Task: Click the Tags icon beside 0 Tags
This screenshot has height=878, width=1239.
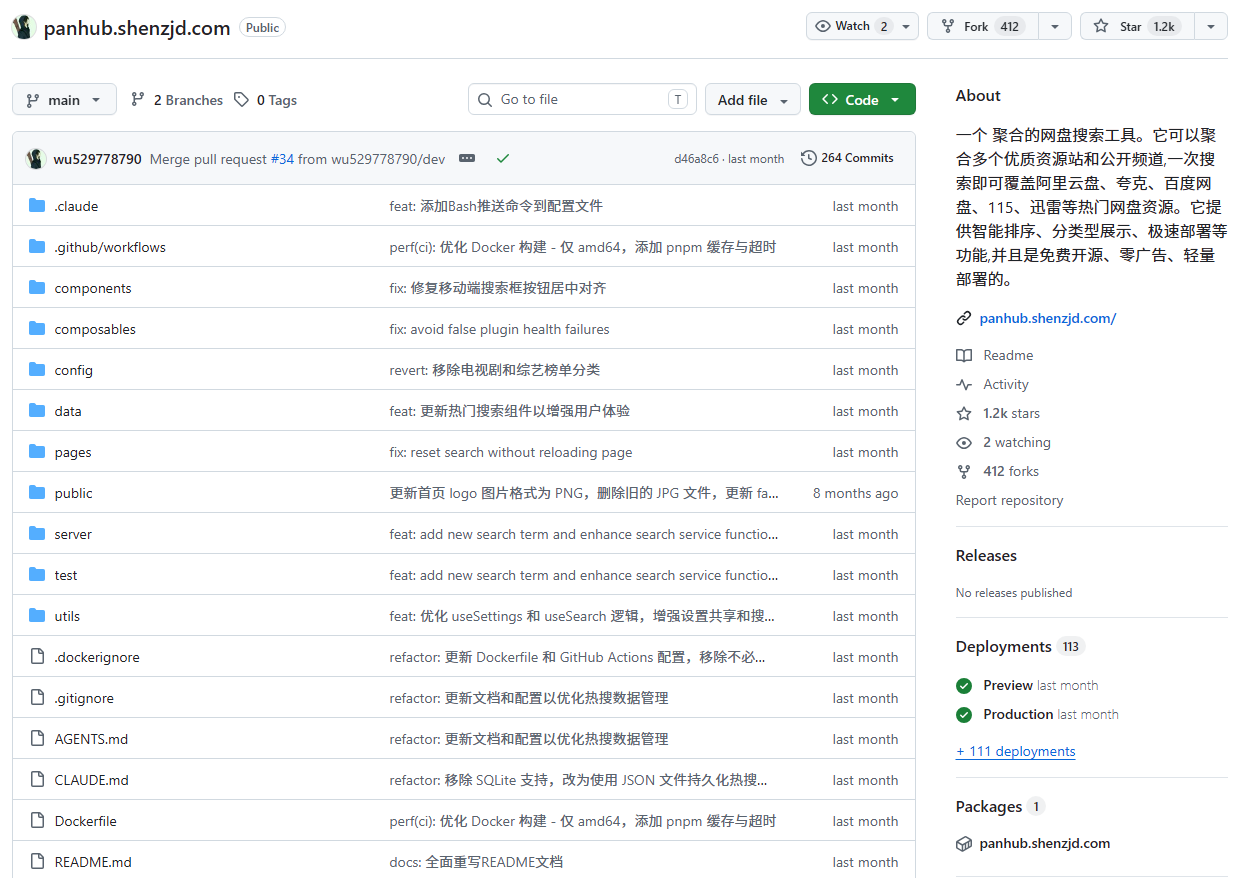Action: coord(241,100)
